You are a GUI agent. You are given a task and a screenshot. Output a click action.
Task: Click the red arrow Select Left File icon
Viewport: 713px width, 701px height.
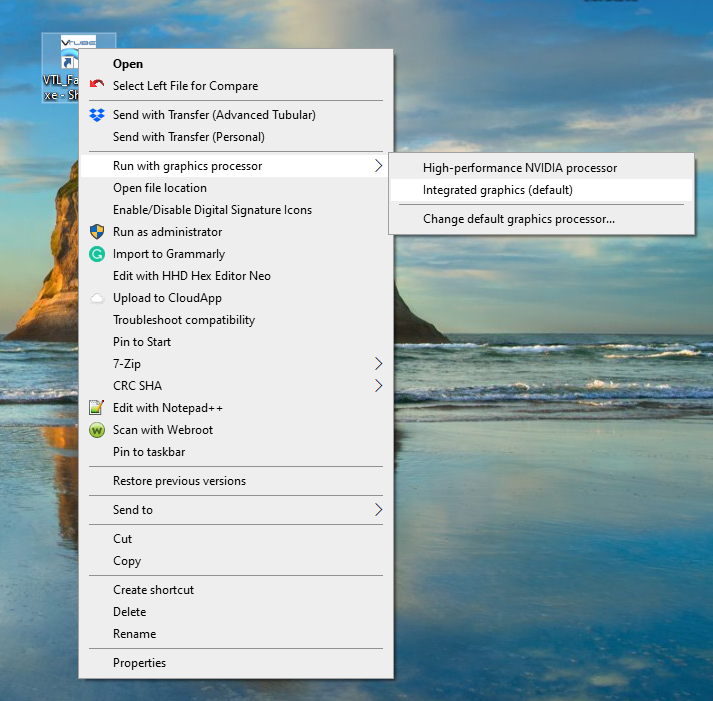click(x=97, y=86)
